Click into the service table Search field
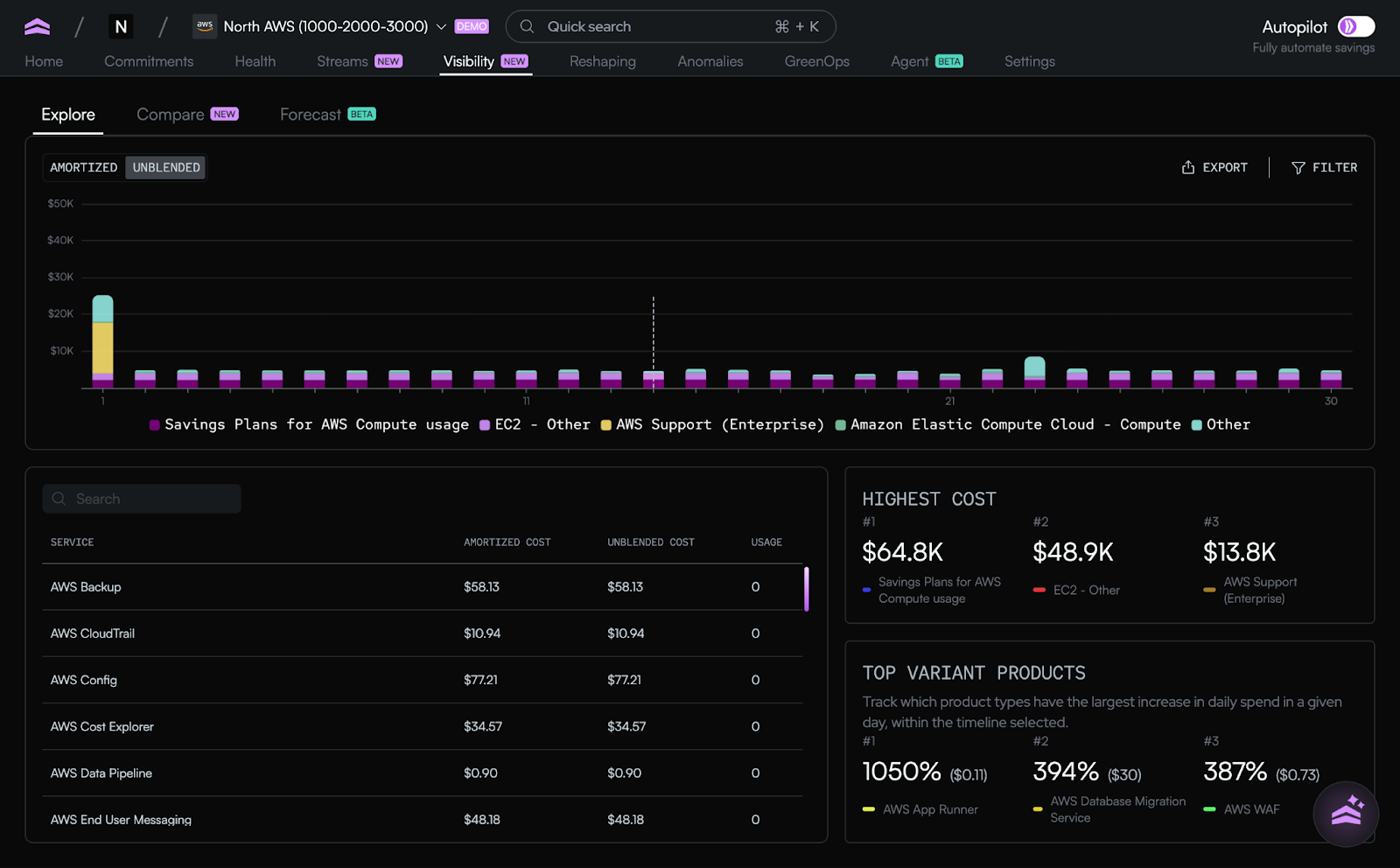Screen dimensions: 1400x868 (x=140, y=498)
